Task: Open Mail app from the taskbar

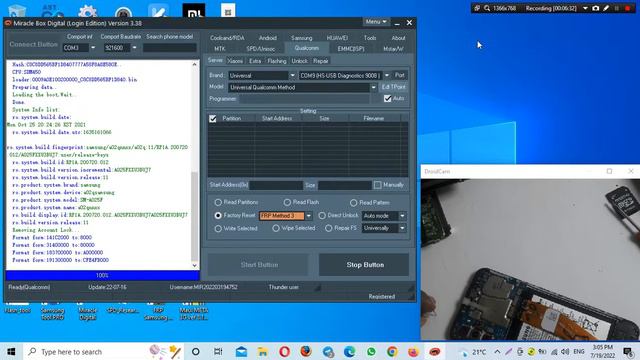Action: click(x=241, y=351)
